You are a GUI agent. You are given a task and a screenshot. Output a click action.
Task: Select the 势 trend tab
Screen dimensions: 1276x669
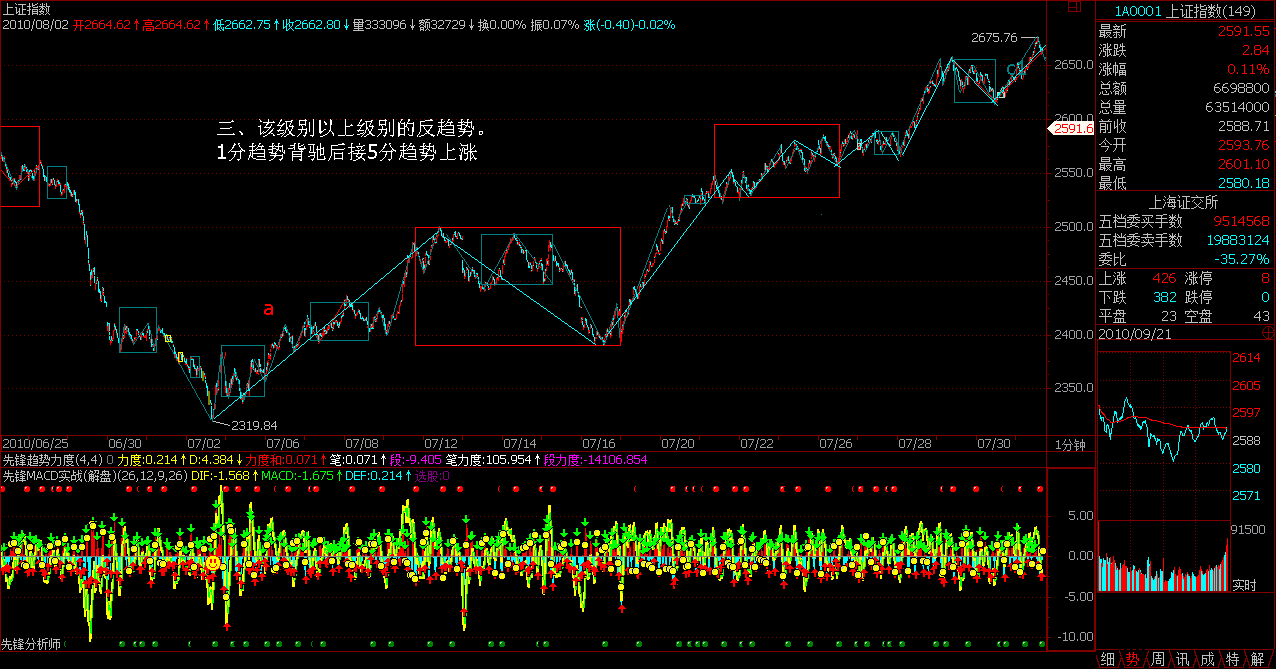[1132, 659]
